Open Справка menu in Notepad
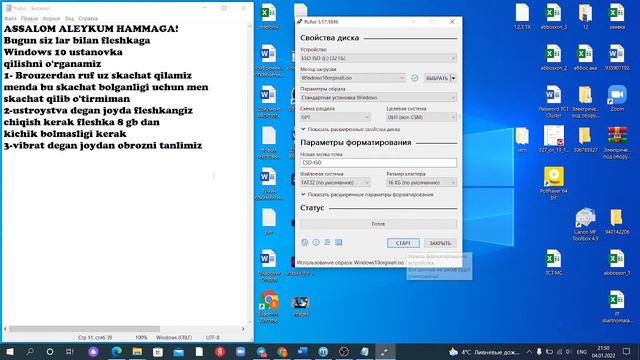 click(88, 18)
